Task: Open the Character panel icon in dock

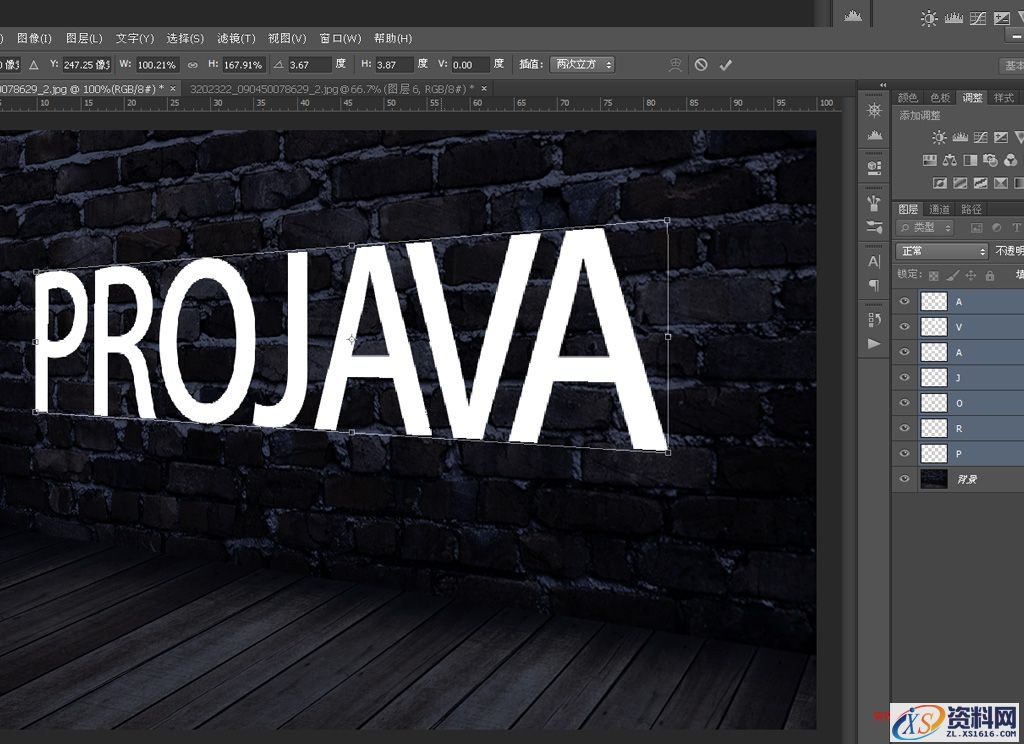Action: (x=874, y=261)
